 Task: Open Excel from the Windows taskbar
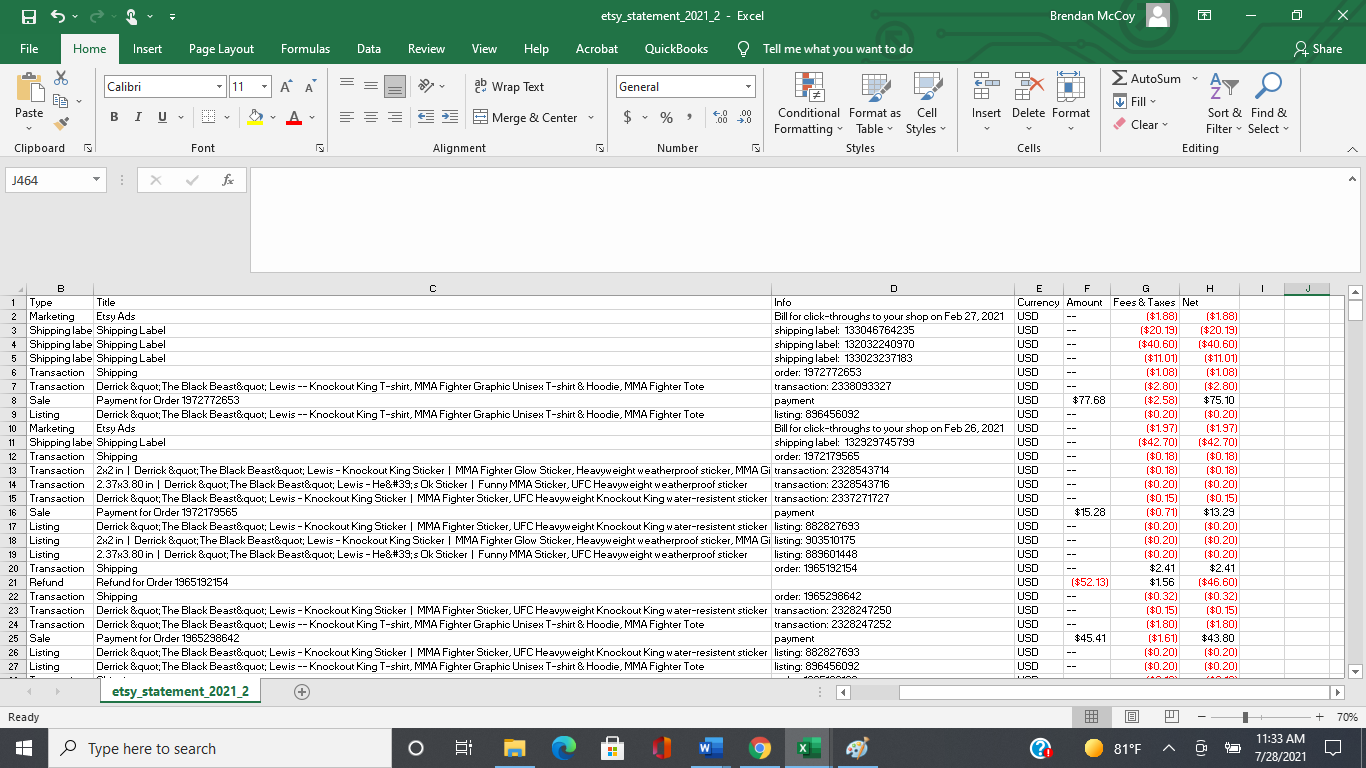809,748
